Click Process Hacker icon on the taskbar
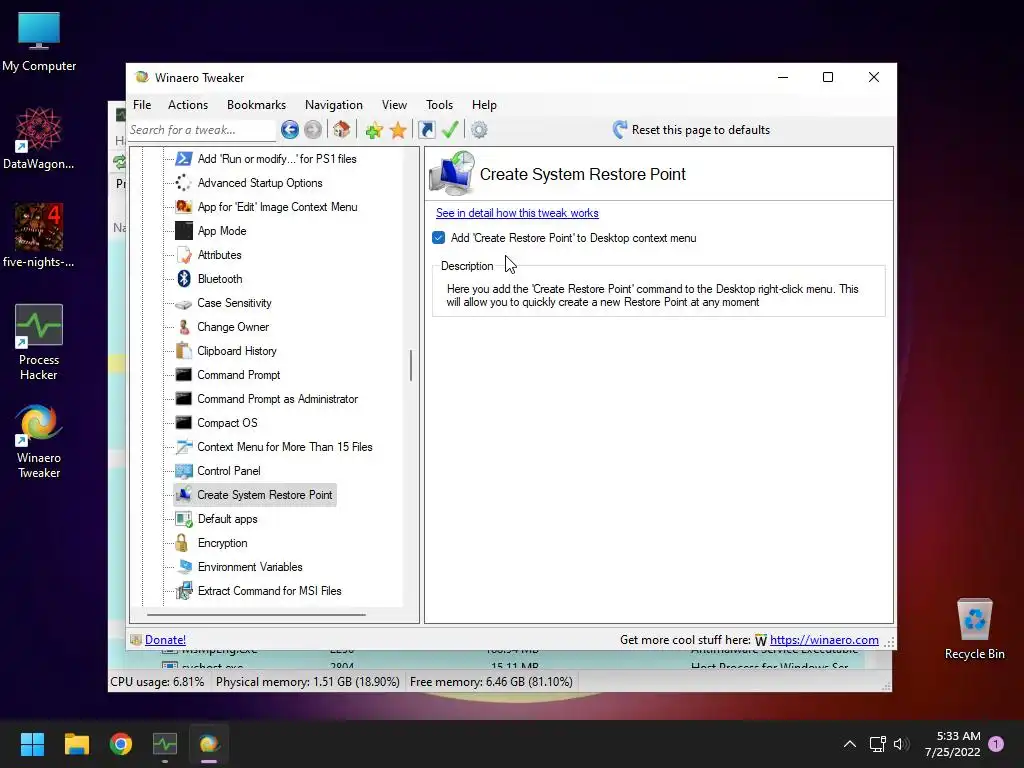The image size is (1024, 768). (x=165, y=744)
